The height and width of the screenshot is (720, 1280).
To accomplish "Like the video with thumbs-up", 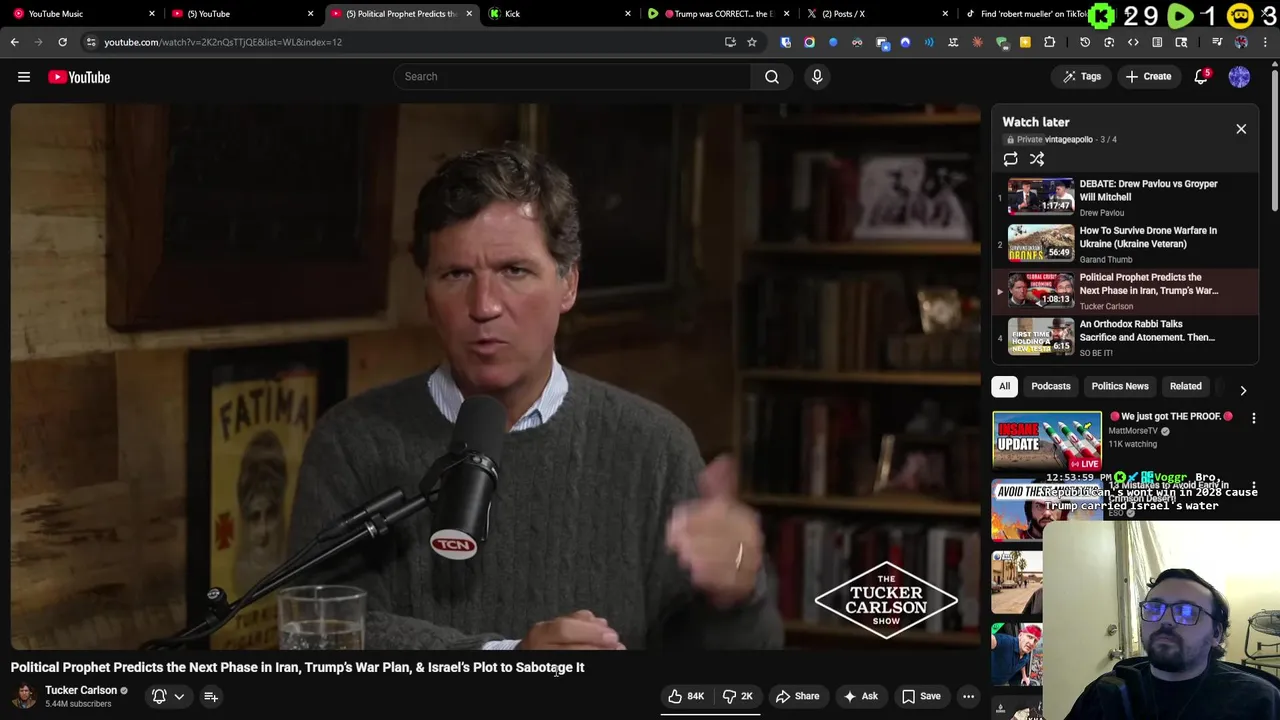I will coord(686,696).
